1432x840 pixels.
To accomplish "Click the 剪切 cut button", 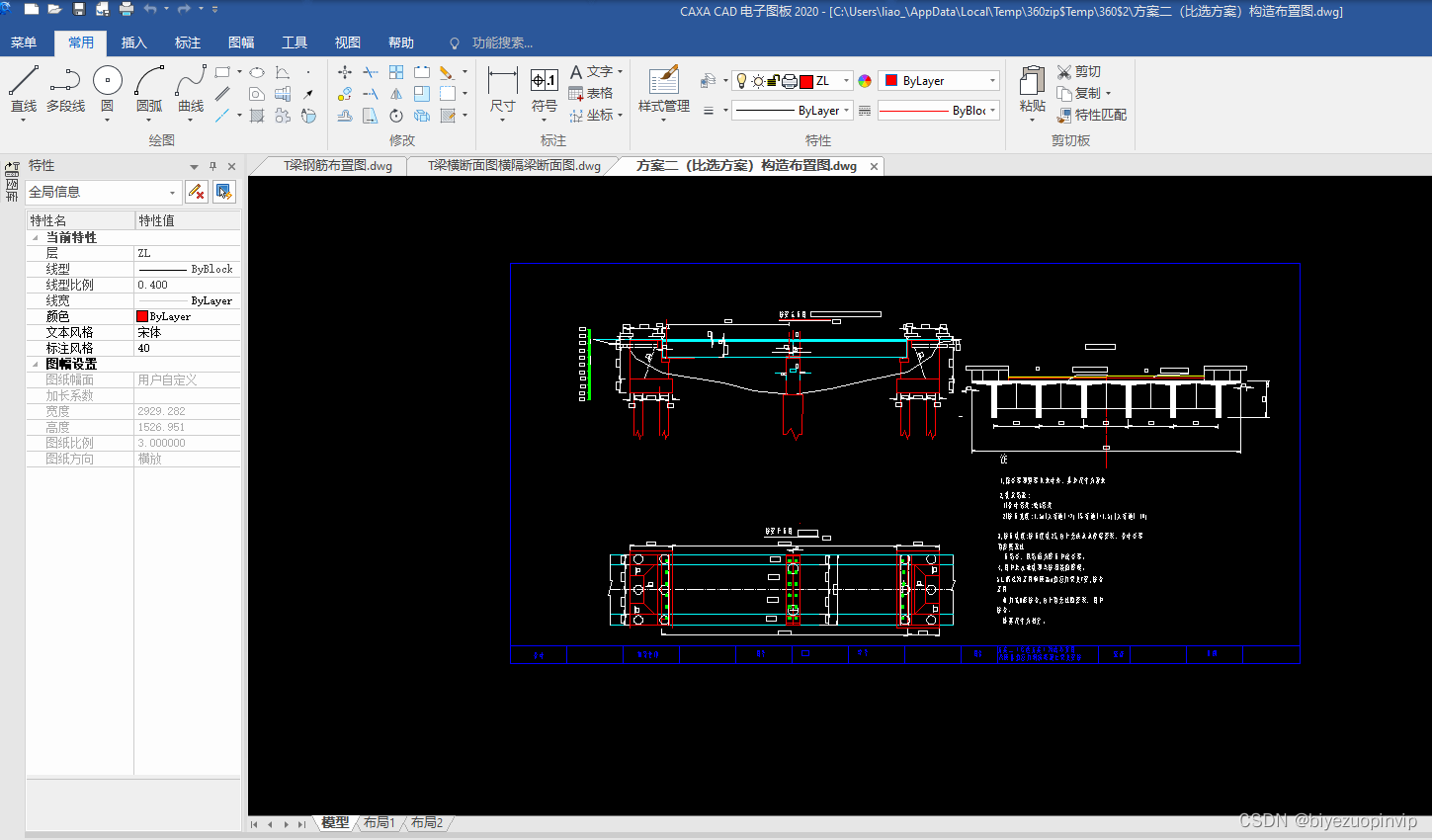I will 1079,72.
